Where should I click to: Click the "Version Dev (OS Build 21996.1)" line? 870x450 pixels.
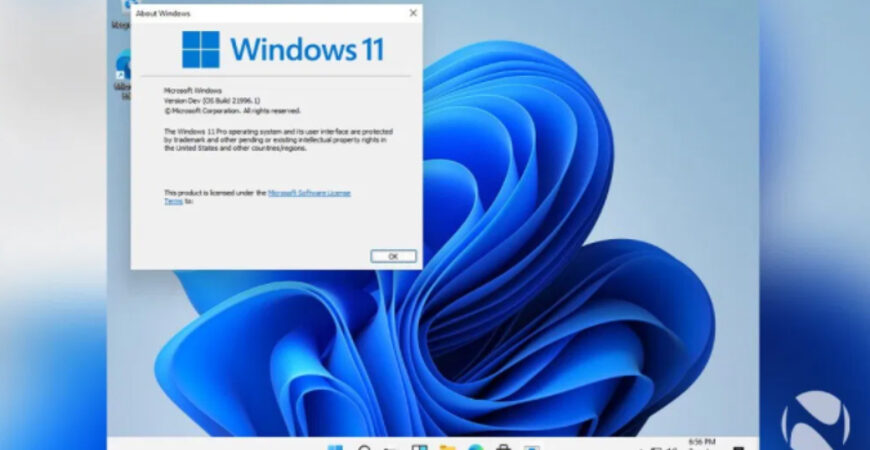click(212, 100)
